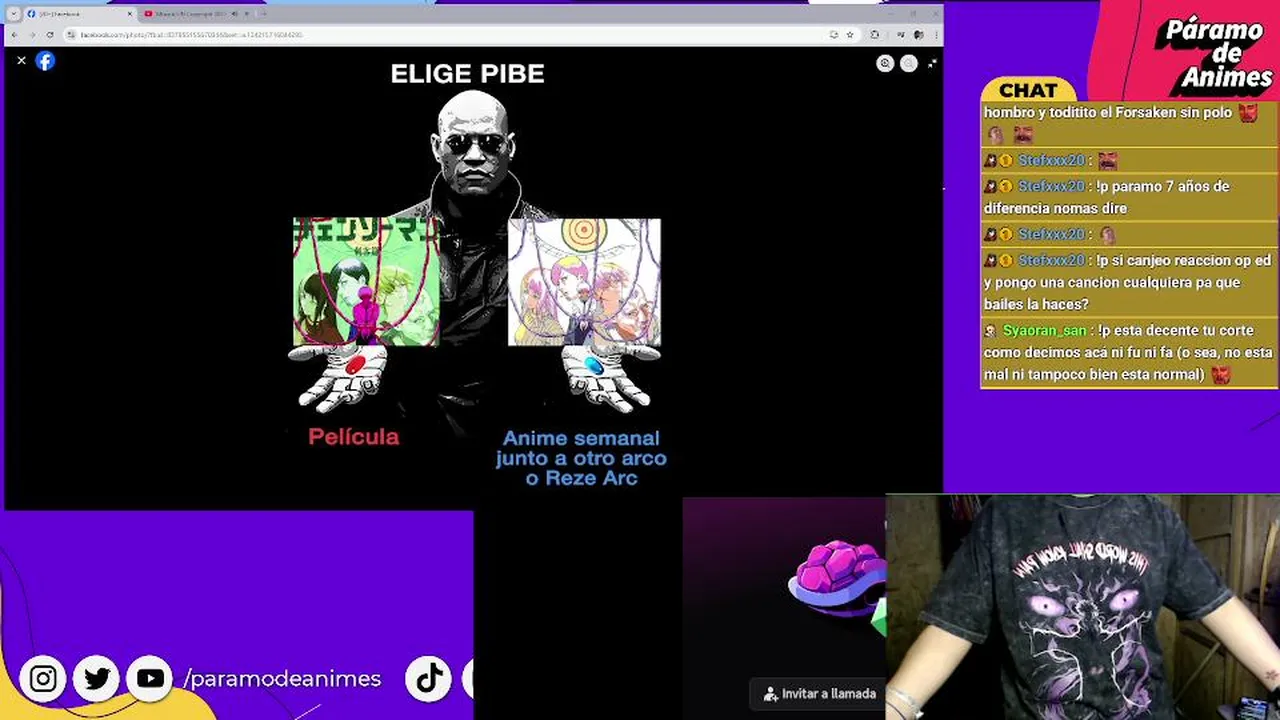This screenshot has height=720, width=1280.
Task: Click the red Película text
Action: pyautogui.click(x=353, y=437)
